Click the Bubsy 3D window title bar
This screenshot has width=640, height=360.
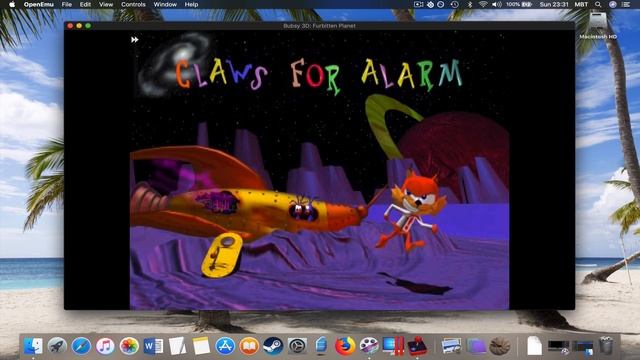pos(319,26)
